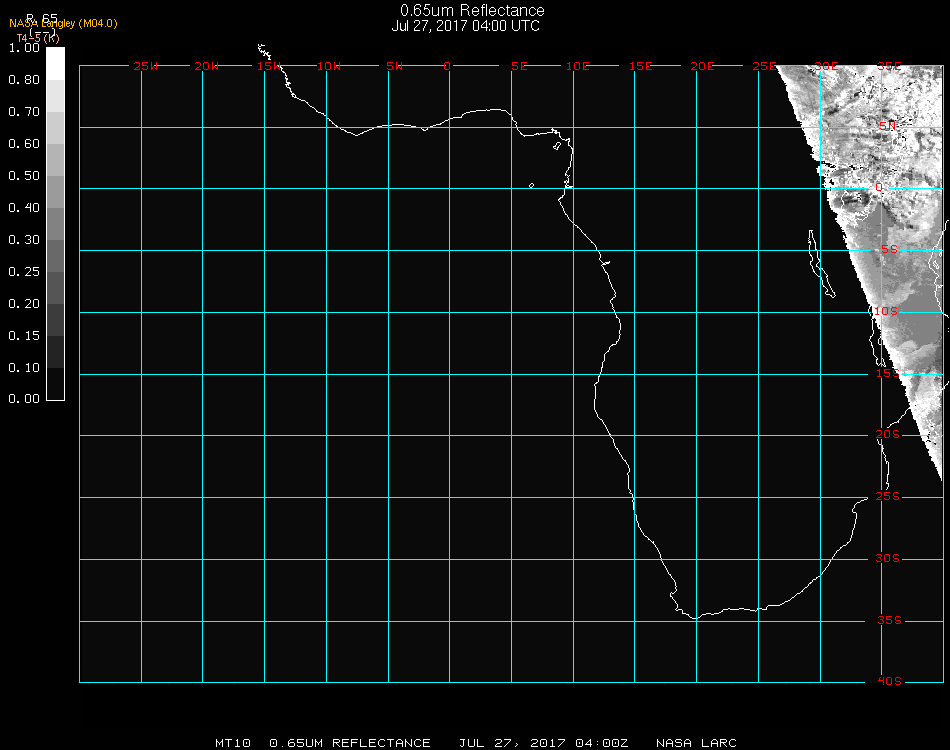Click the 35E longitude label
This screenshot has width=950, height=750.
click(x=889, y=66)
